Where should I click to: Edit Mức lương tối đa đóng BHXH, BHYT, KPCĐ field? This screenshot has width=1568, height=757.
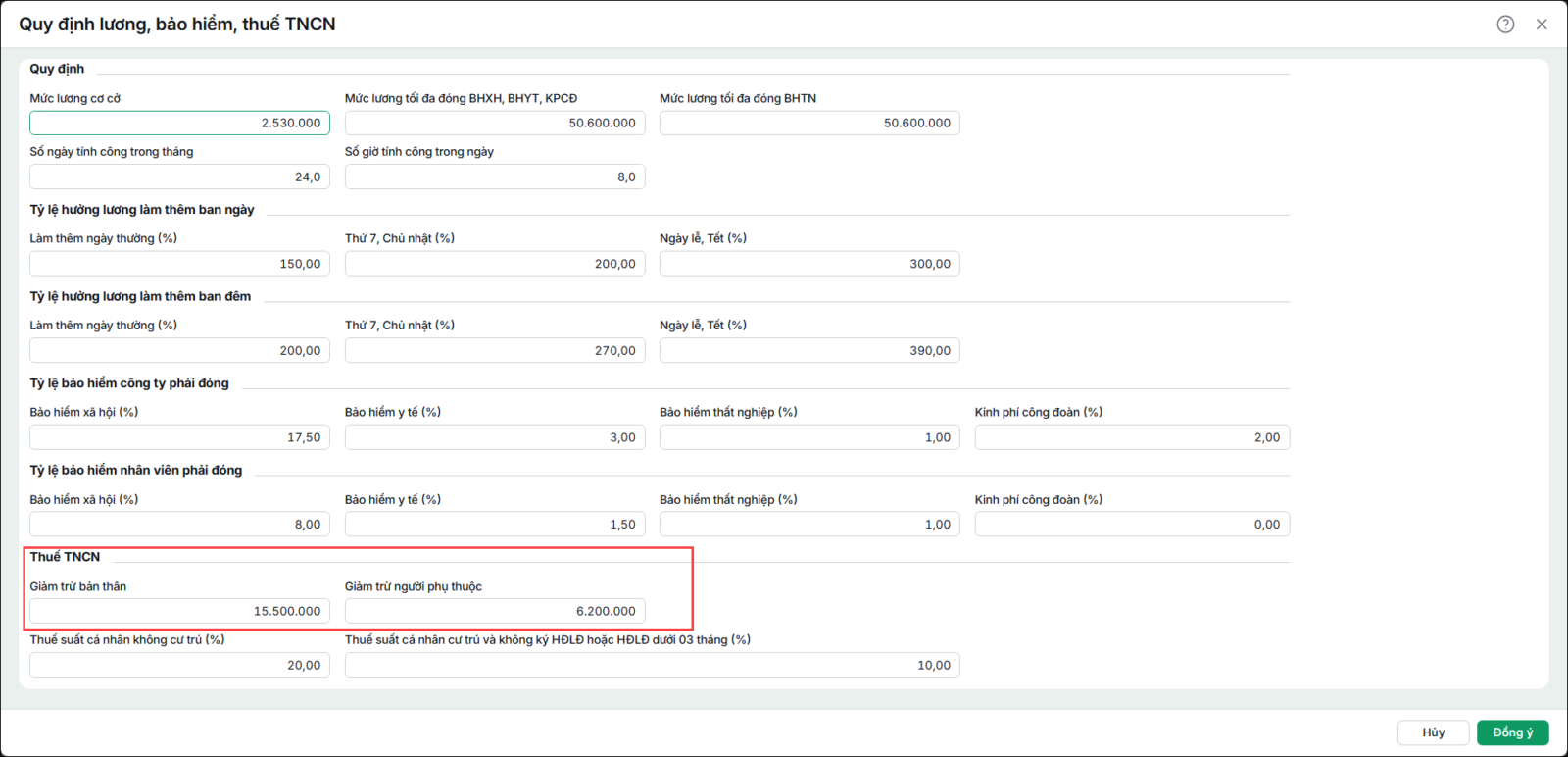point(495,123)
